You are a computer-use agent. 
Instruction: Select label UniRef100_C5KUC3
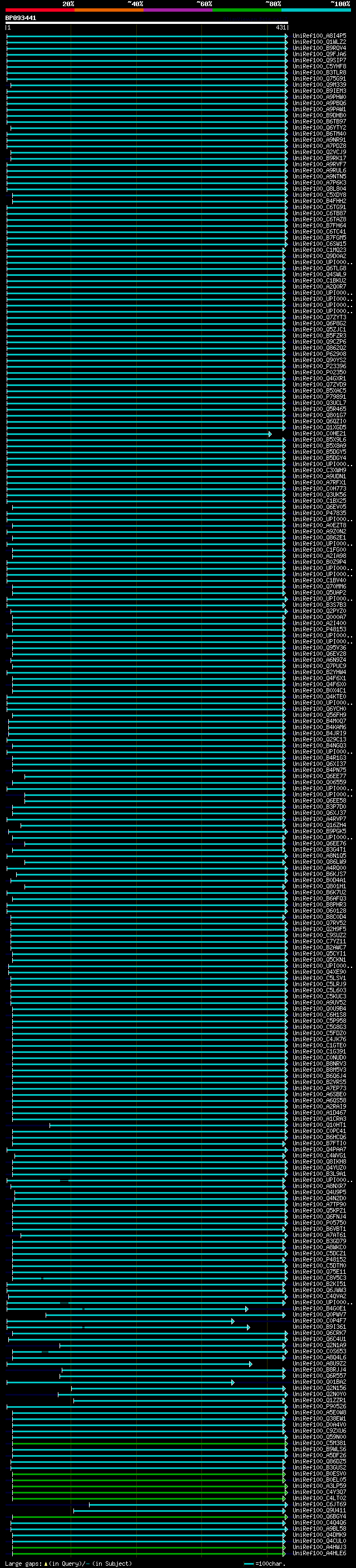[x=319, y=997]
